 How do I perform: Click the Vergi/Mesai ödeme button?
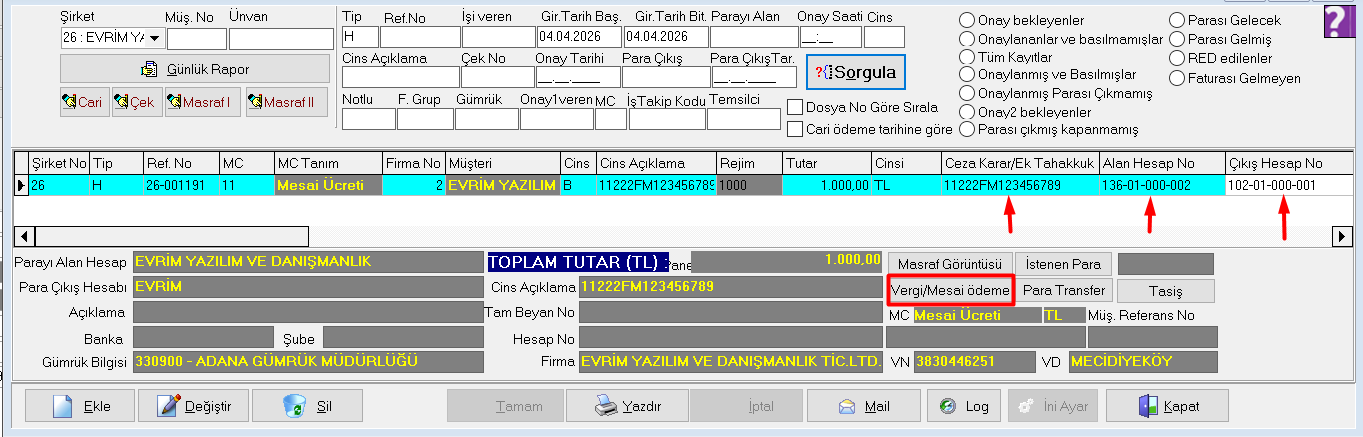(x=951, y=290)
